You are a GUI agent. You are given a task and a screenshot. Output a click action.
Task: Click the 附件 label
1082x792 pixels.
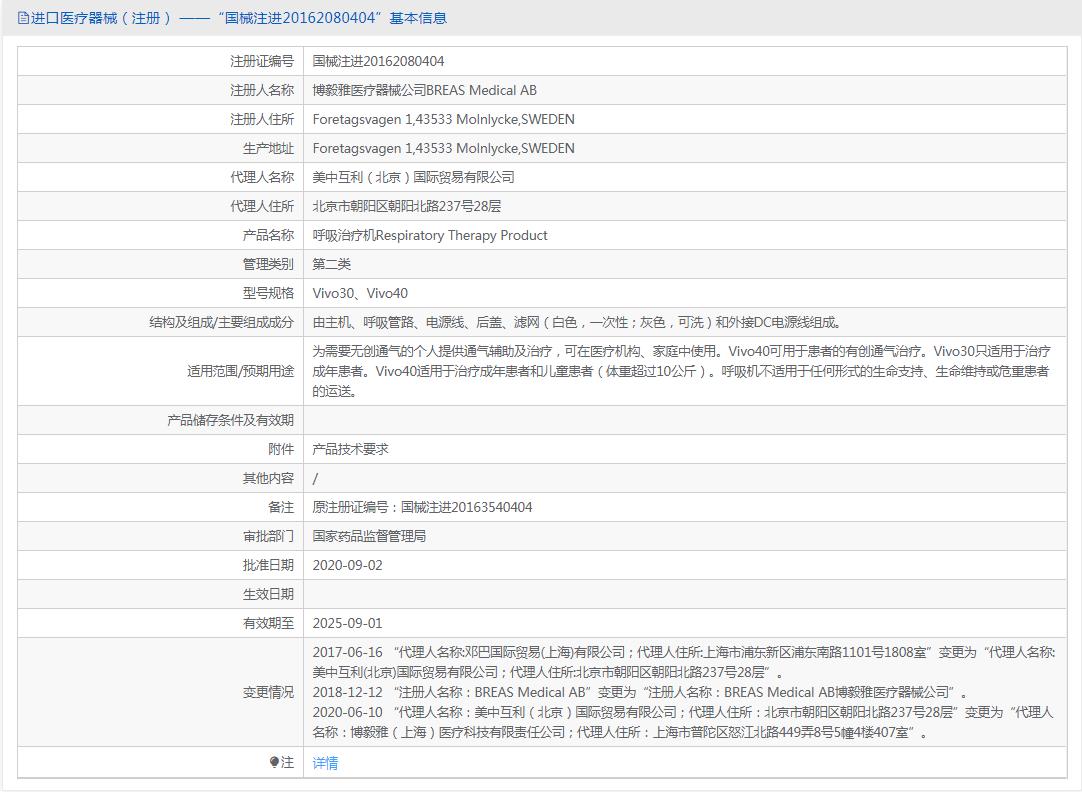pos(281,449)
